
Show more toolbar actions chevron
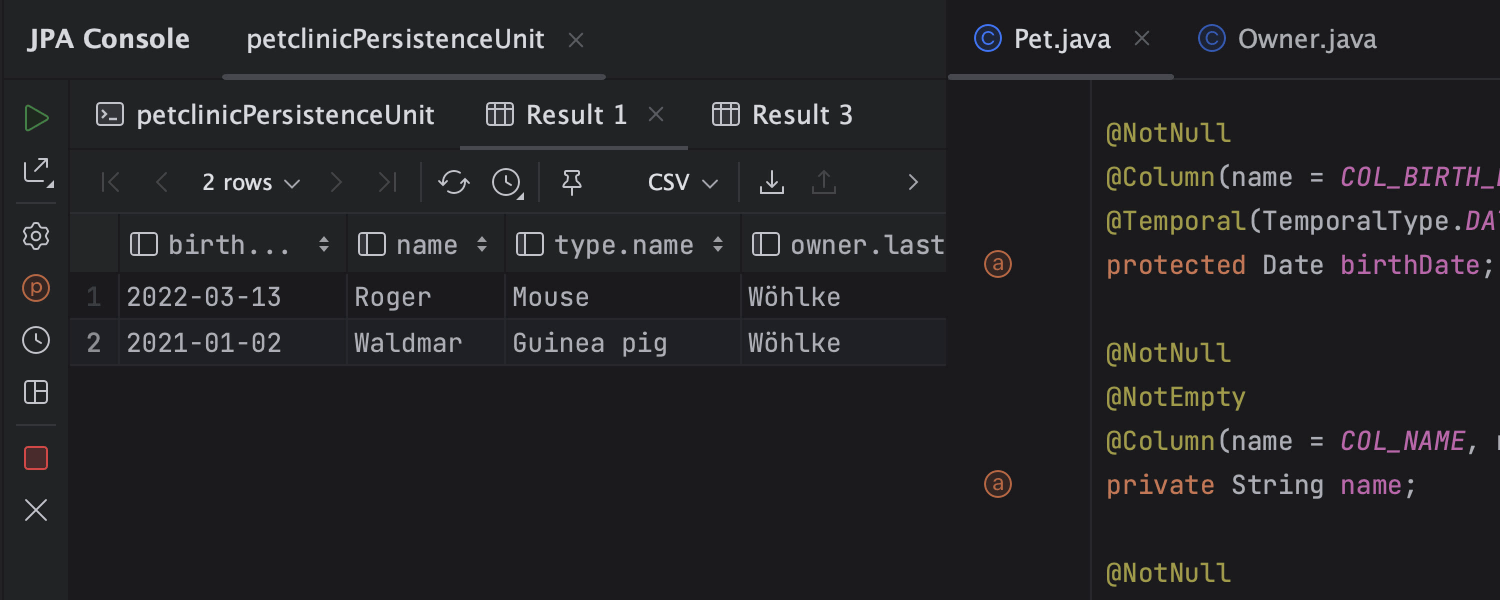(x=912, y=182)
